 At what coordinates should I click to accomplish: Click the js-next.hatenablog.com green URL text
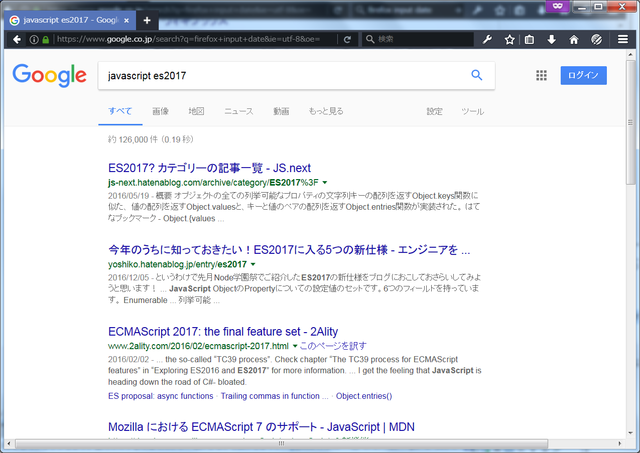pos(213,182)
